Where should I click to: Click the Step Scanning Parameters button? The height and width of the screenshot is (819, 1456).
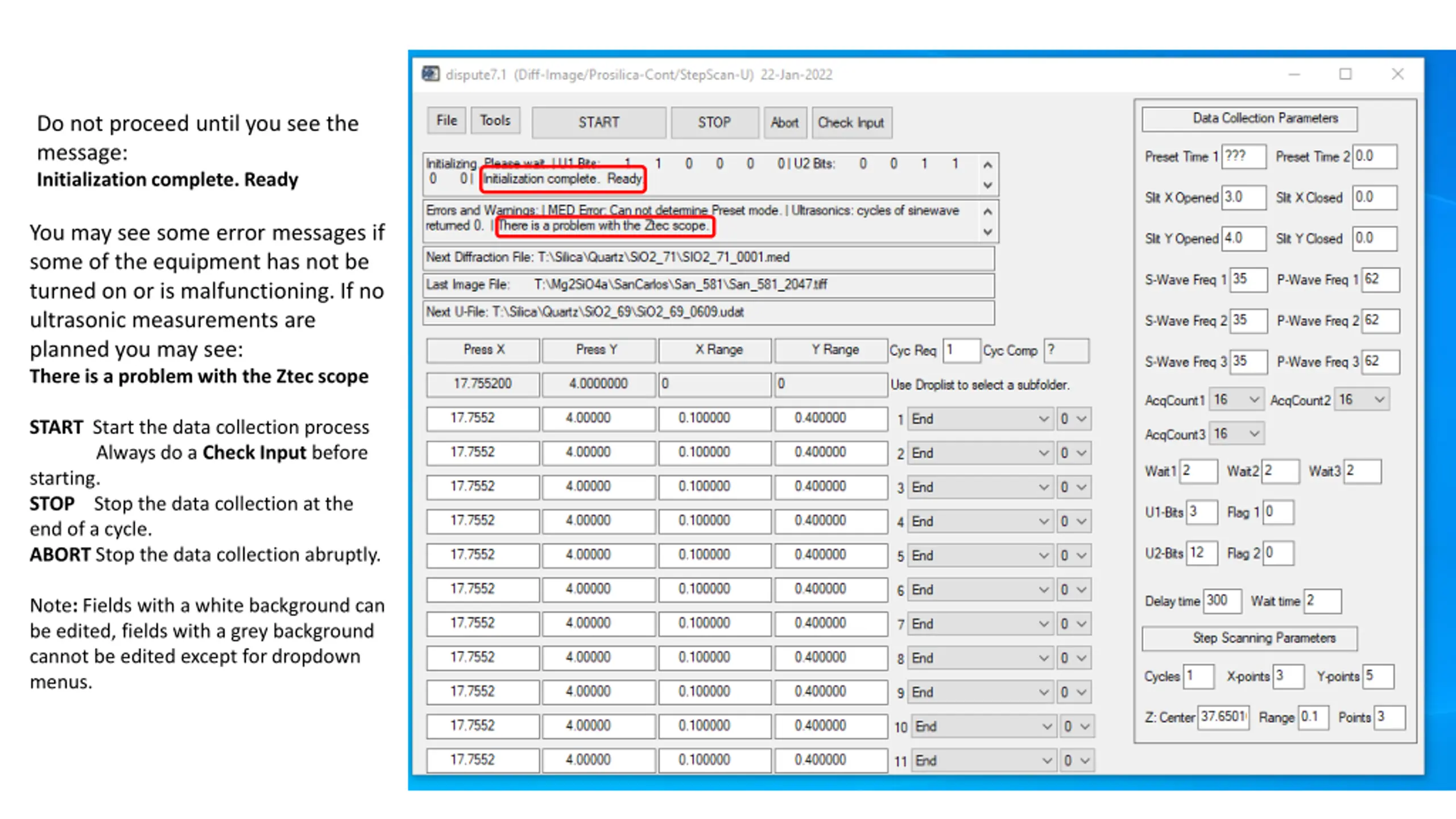pyautogui.click(x=1250, y=638)
